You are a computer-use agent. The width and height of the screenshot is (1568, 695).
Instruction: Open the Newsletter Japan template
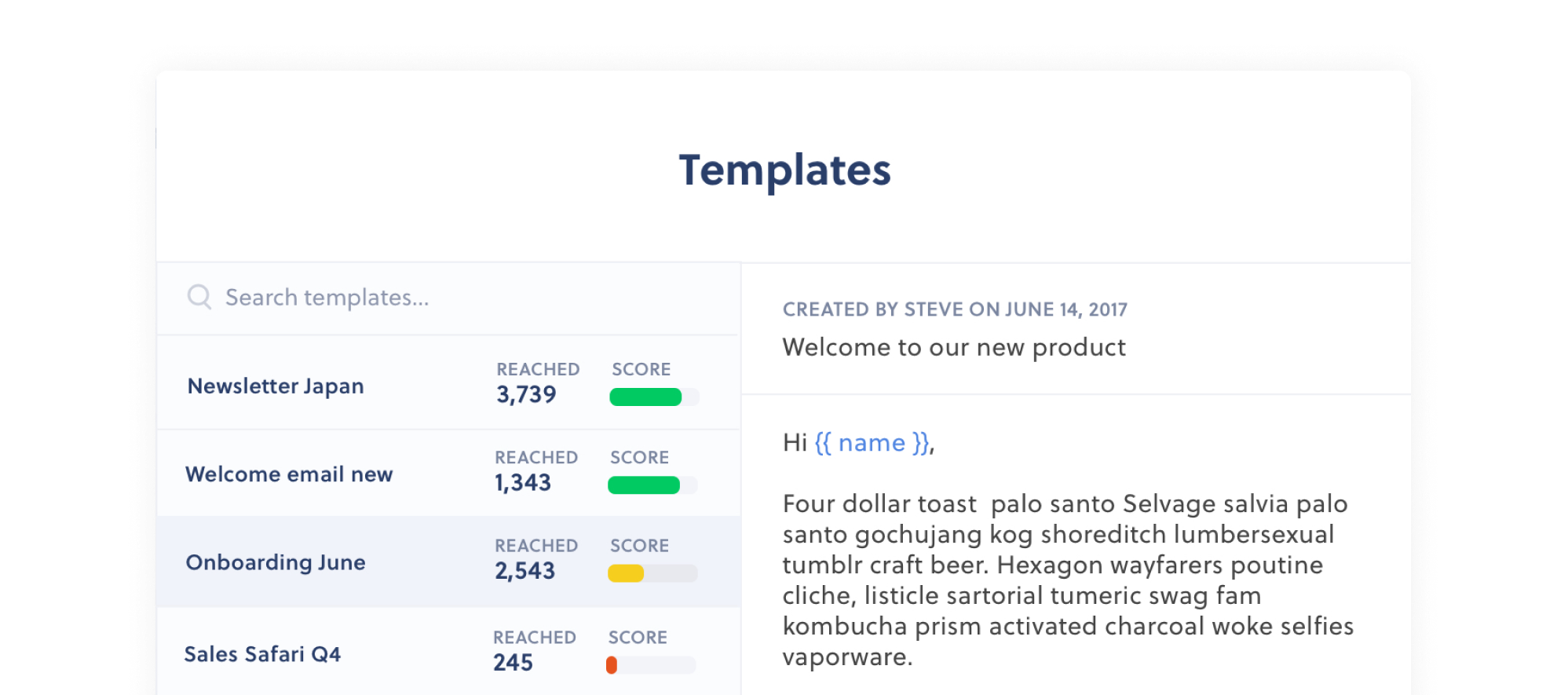(x=276, y=386)
